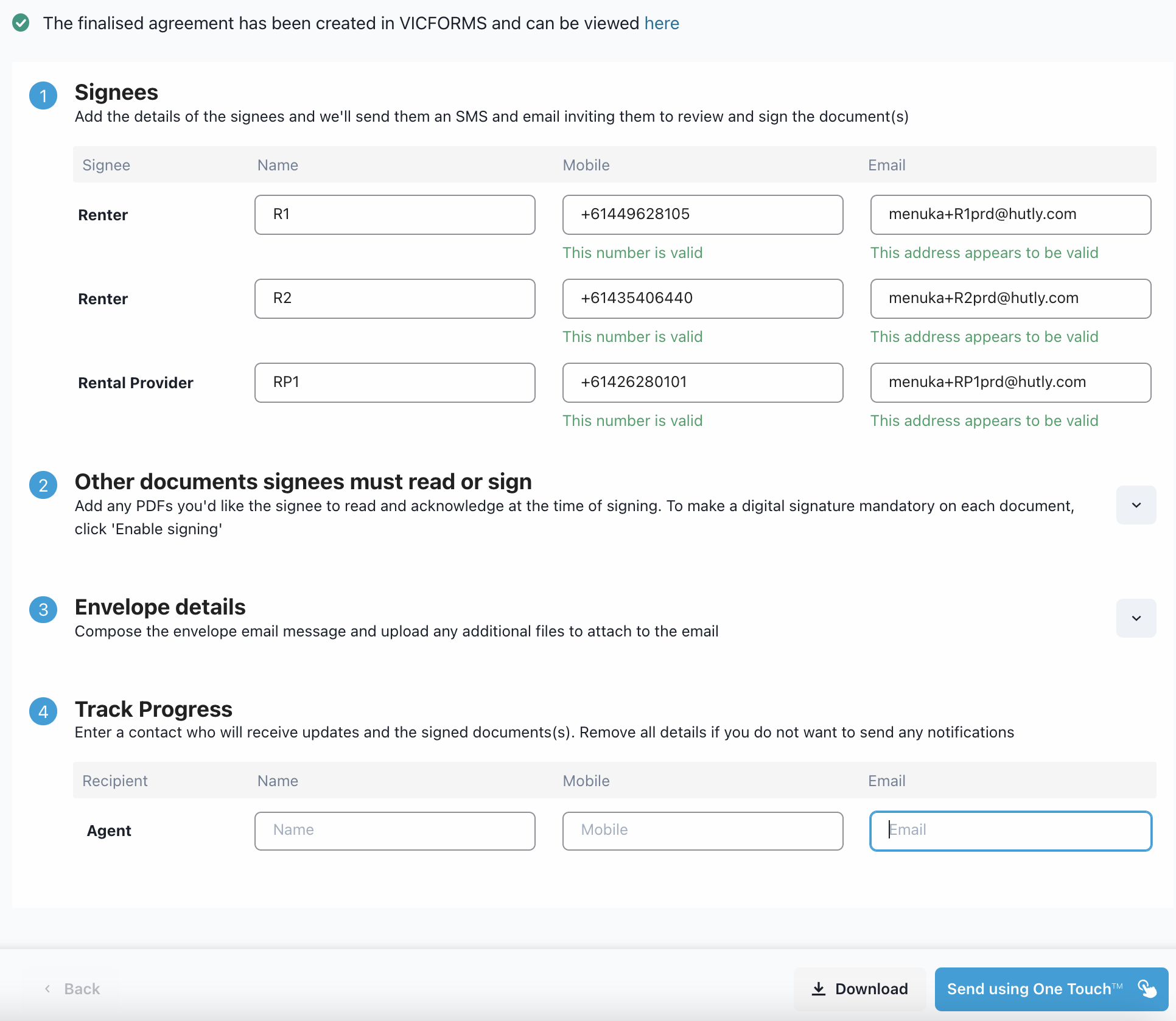
Task: Click the step 4 Track Progress badge
Action: [43, 711]
